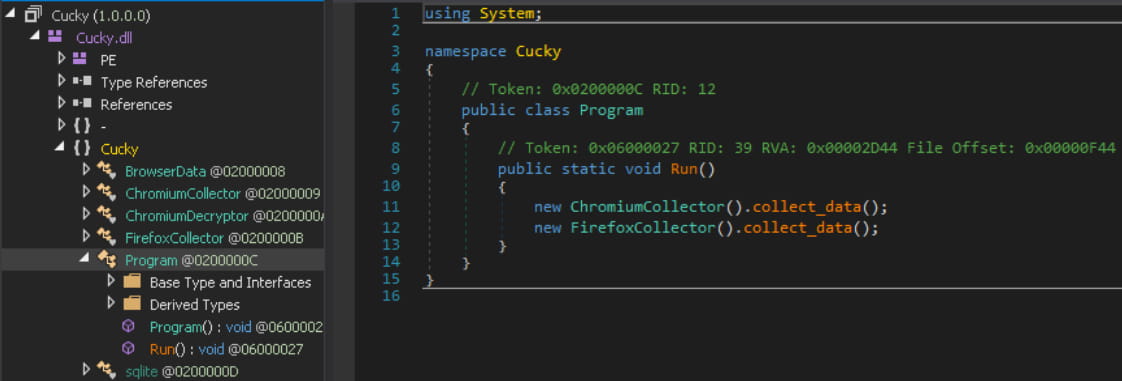Click the Token 0x0200000C comment line
This screenshot has width=1122, height=381.
click(588, 89)
